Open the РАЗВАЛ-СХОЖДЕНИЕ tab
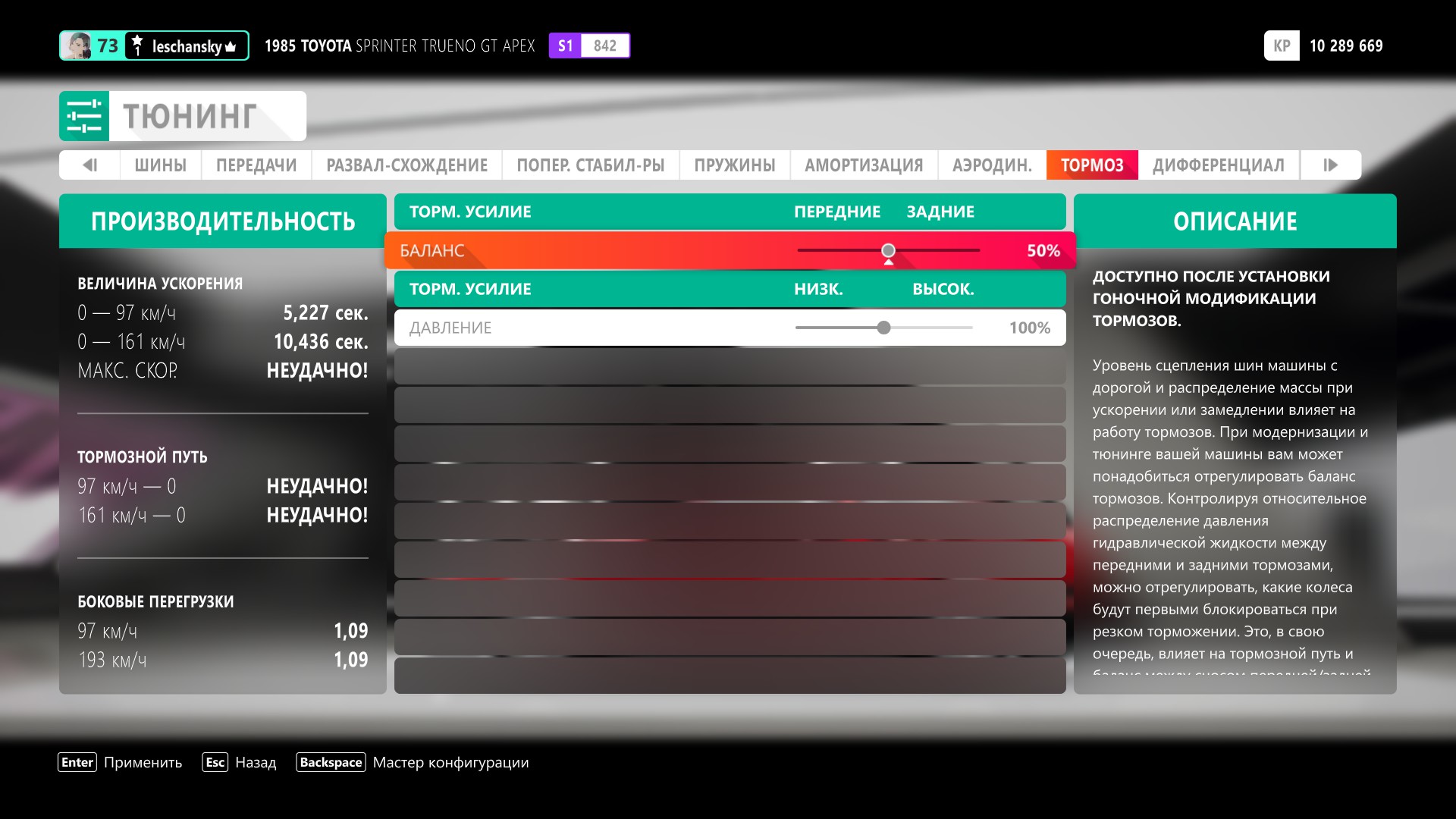Screen dimensions: 1456x819 click(406, 165)
